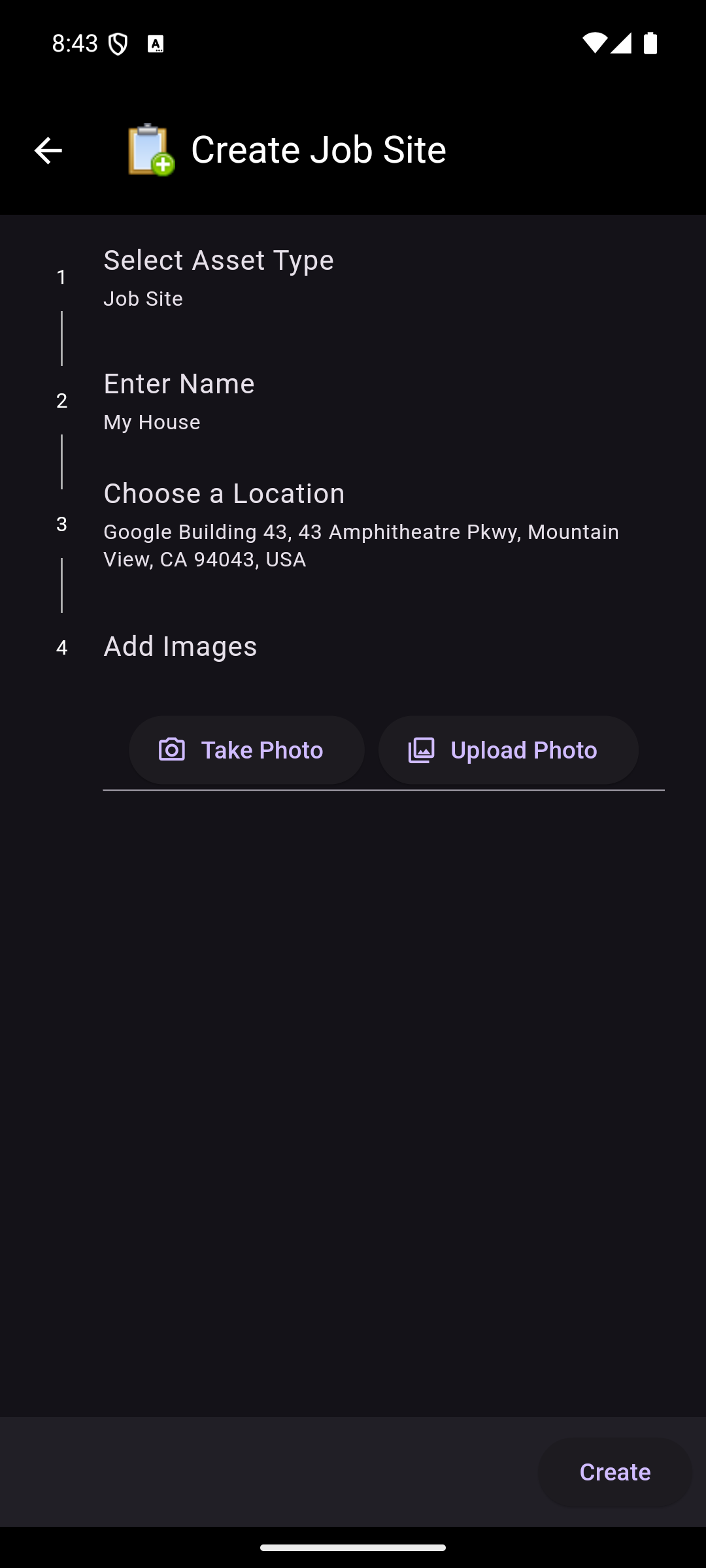Tap the camera icon in Take Photo
This screenshot has height=1568, width=706.
pyautogui.click(x=172, y=749)
